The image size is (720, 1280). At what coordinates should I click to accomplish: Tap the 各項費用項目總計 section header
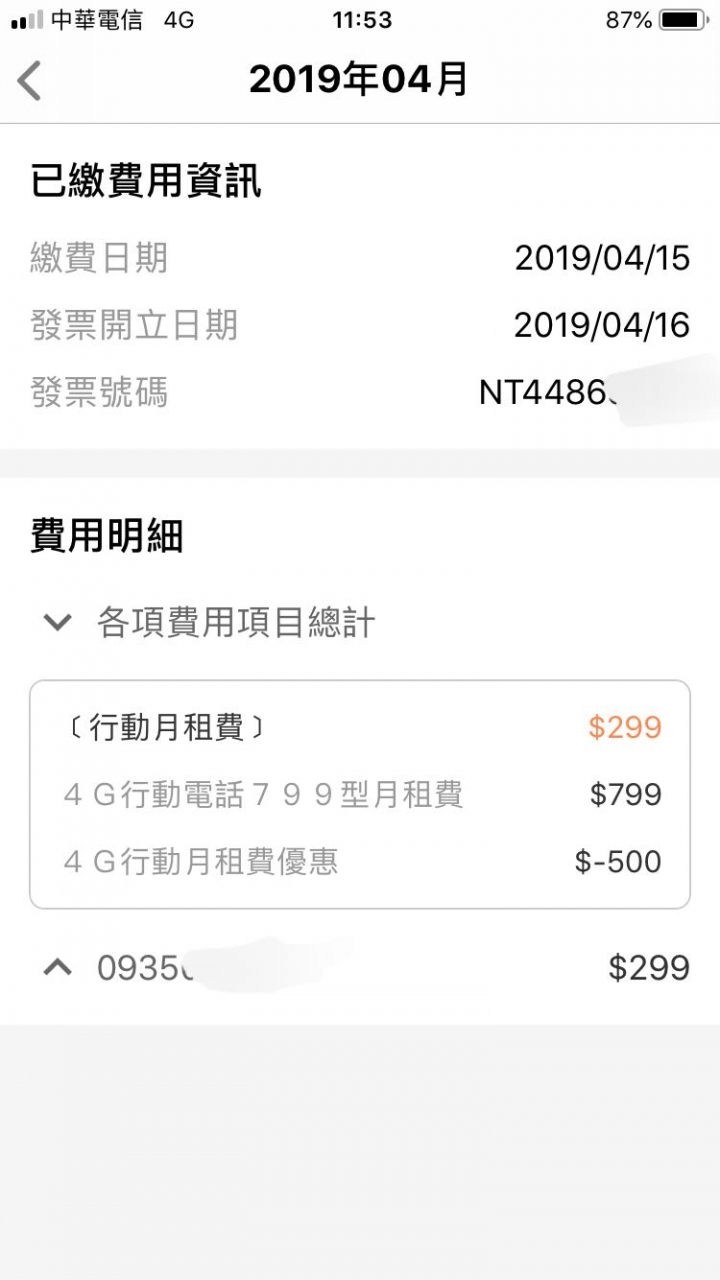click(x=236, y=623)
